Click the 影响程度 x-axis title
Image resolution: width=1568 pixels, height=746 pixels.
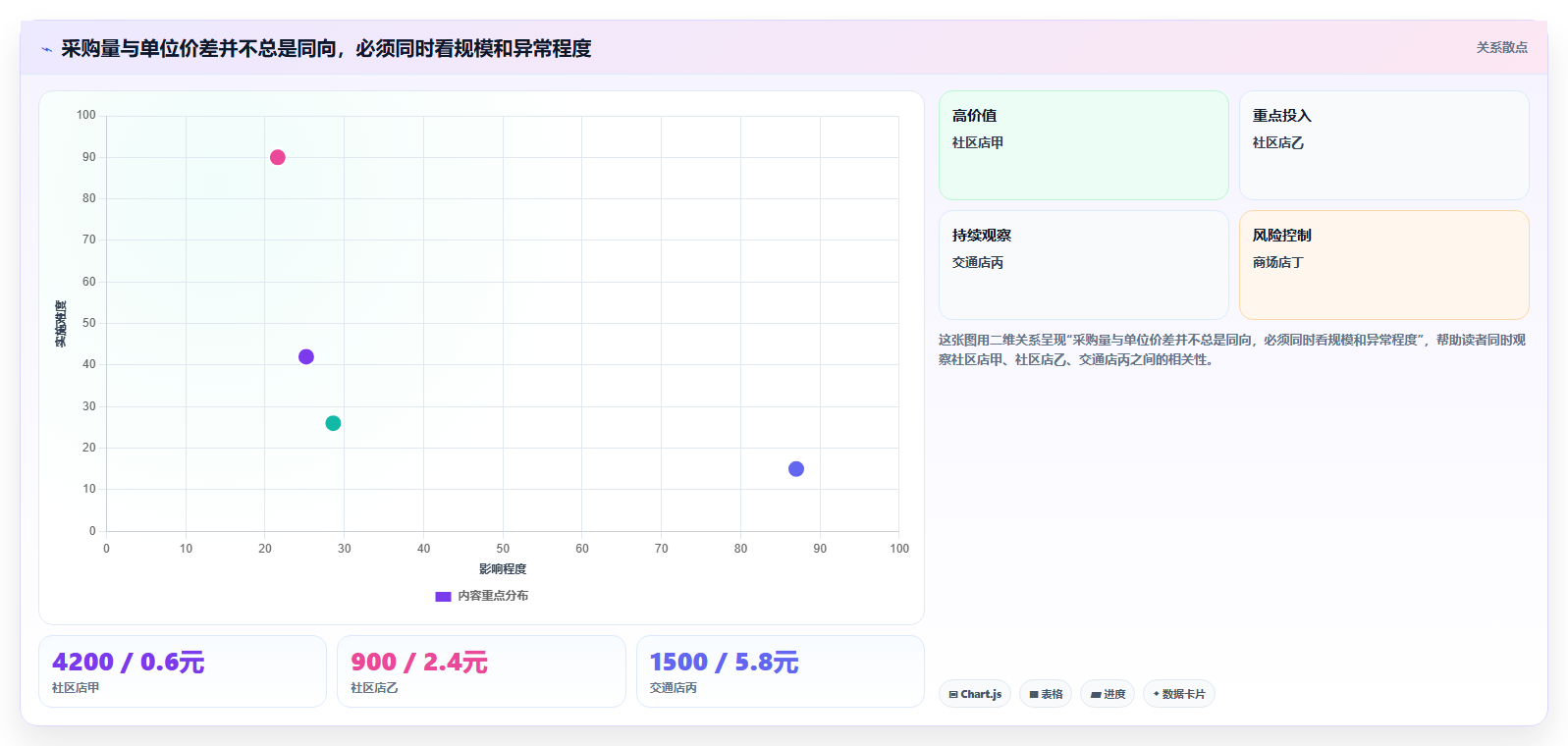tap(503, 569)
